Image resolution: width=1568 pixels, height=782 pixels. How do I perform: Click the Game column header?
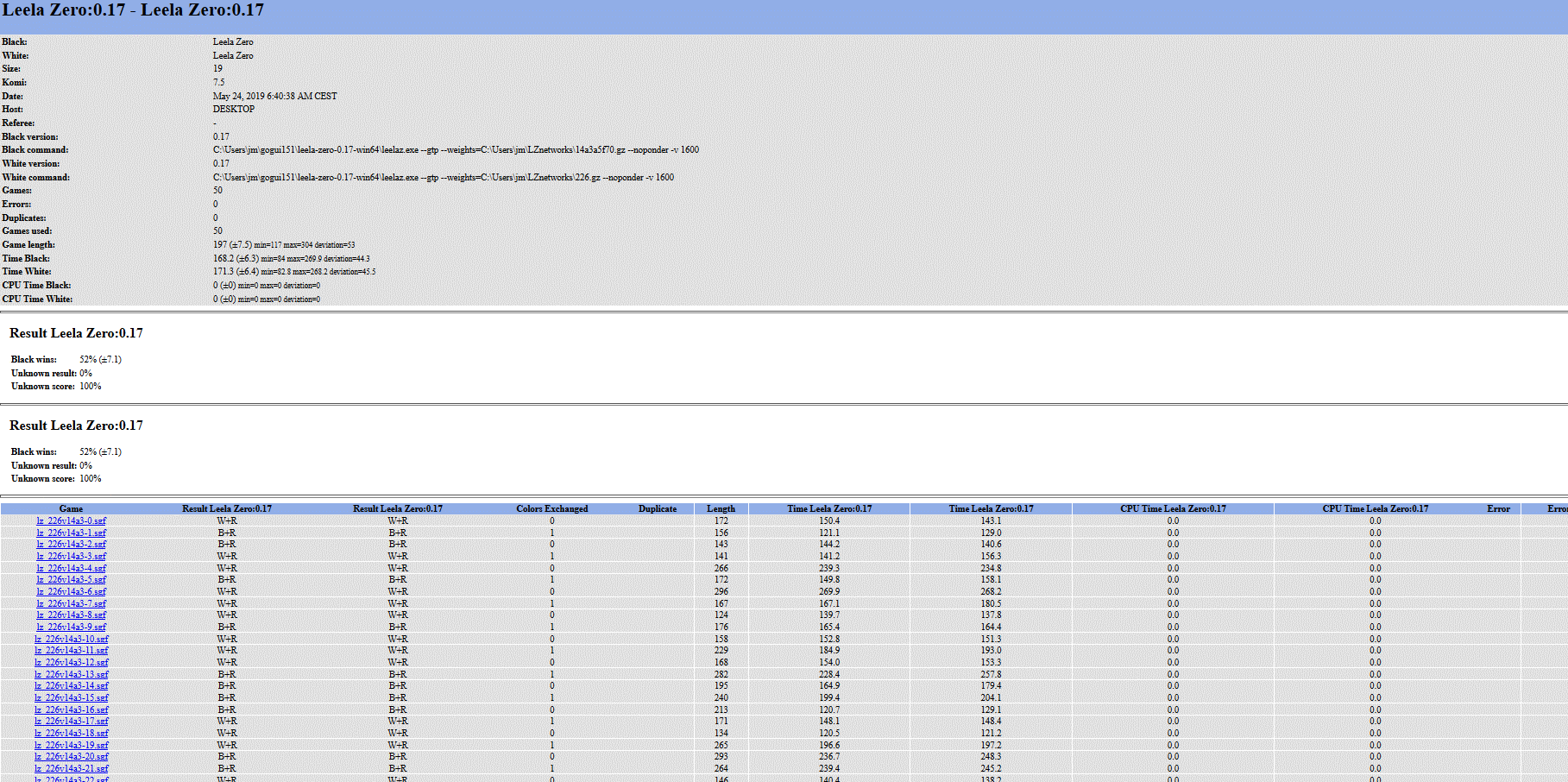tap(71, 509)
